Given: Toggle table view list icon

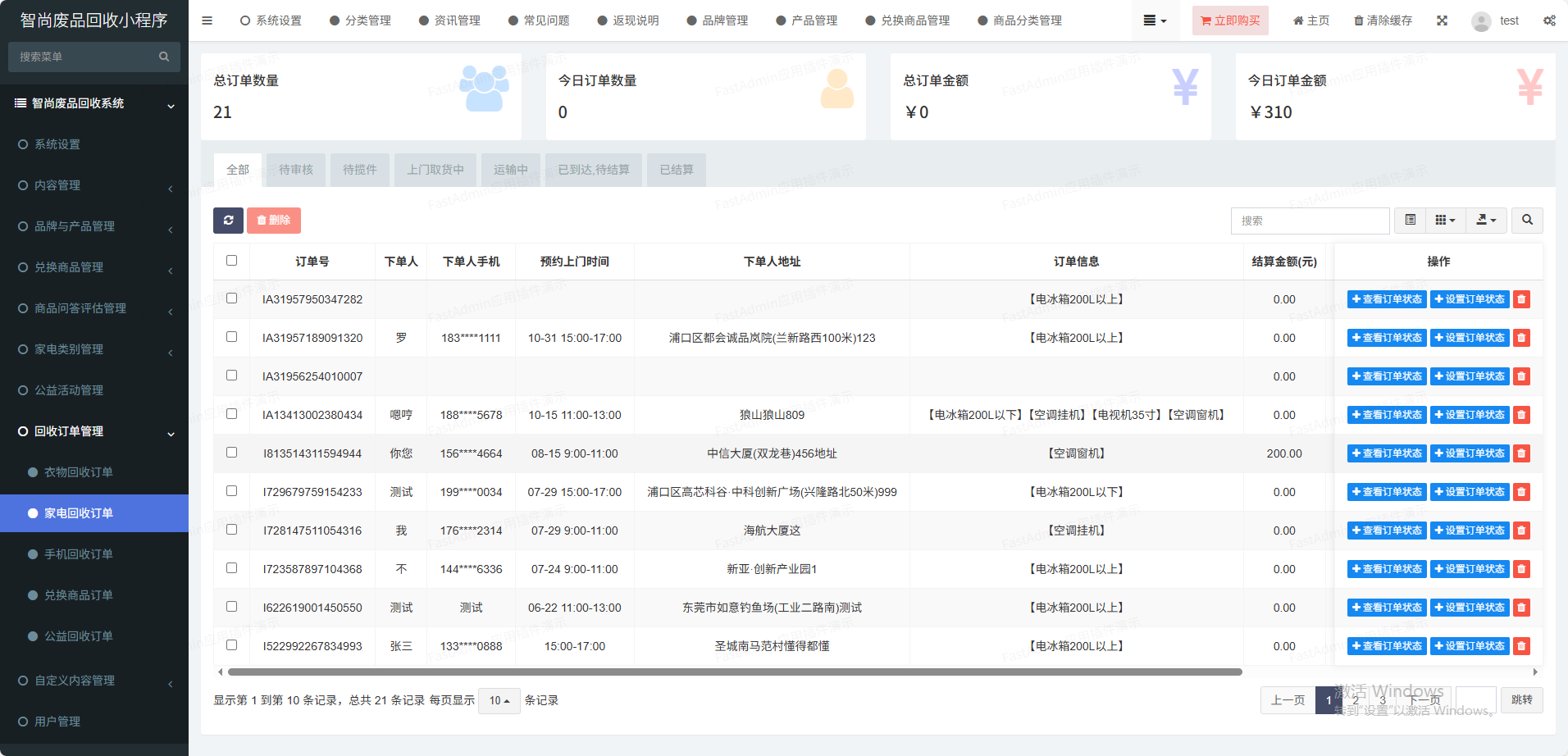Looking at the screenshot, I should click(1410, 221).
